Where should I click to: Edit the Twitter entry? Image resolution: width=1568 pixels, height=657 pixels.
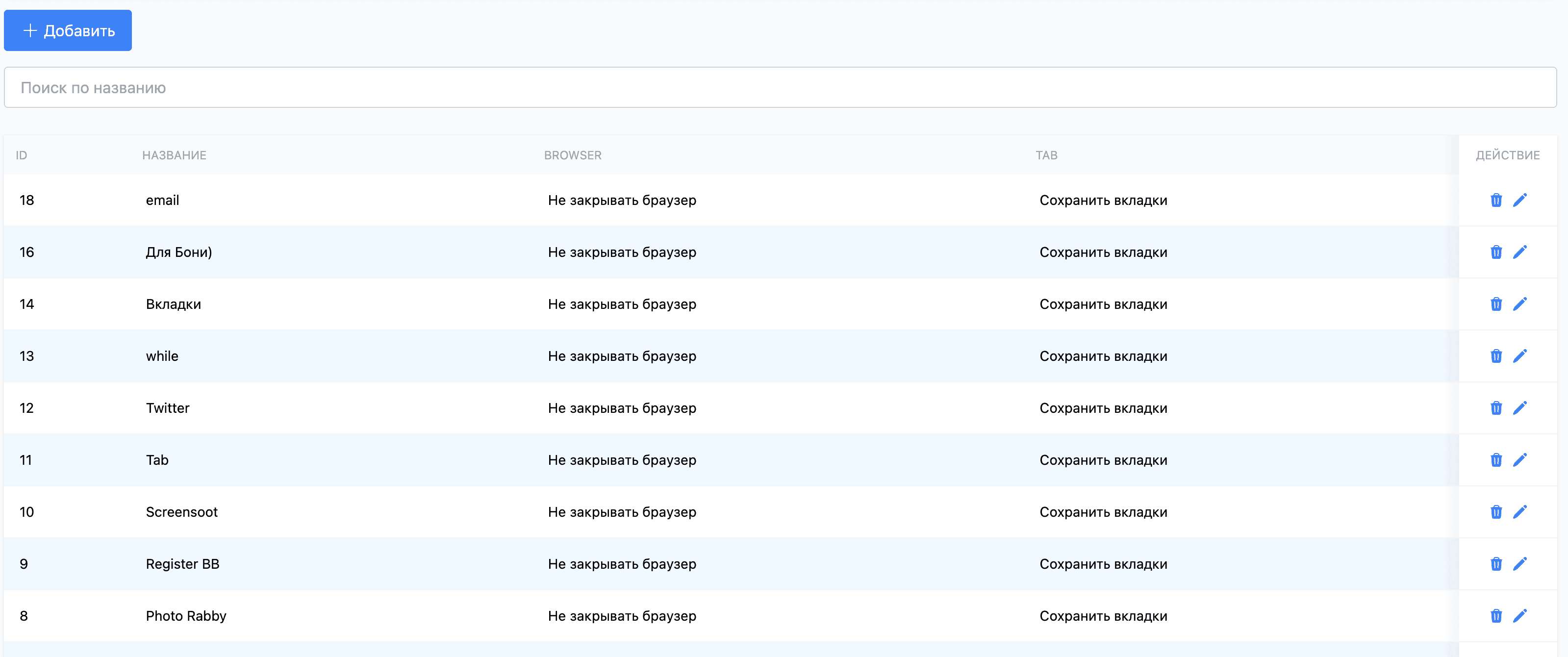(x=1519, y=408)
